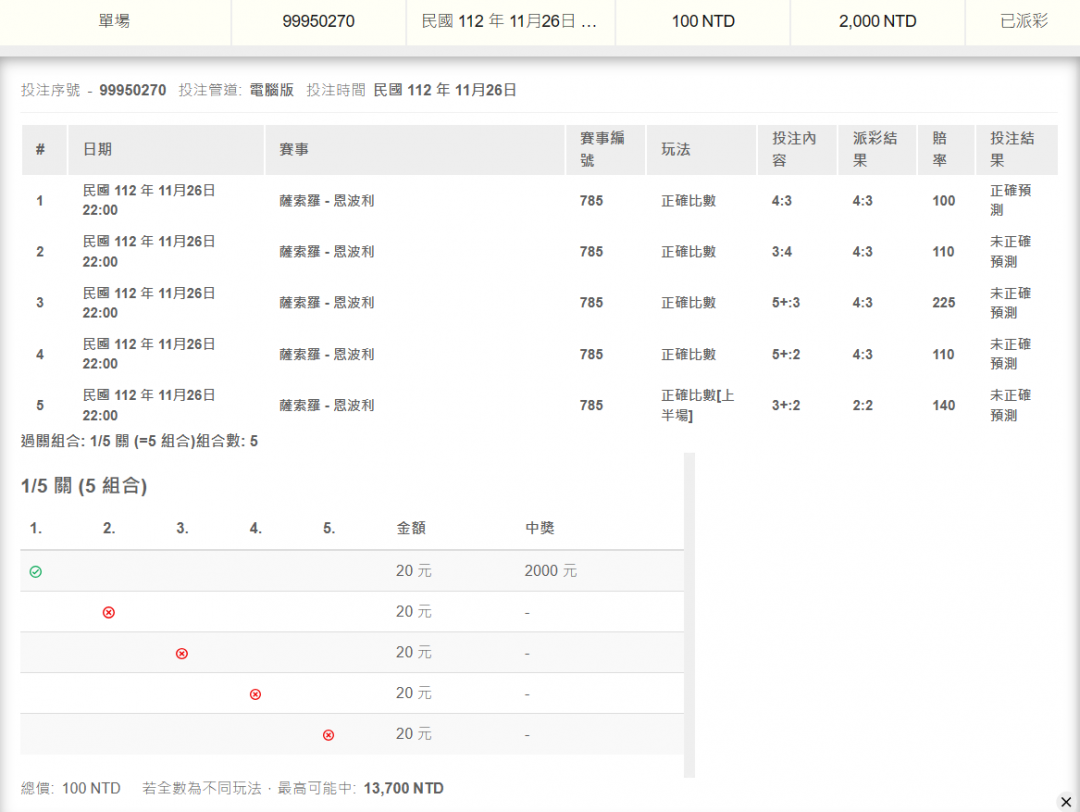Click bet content 5+:2 in row 4
Screen dimensions: 1080x812
click(786, 355)
